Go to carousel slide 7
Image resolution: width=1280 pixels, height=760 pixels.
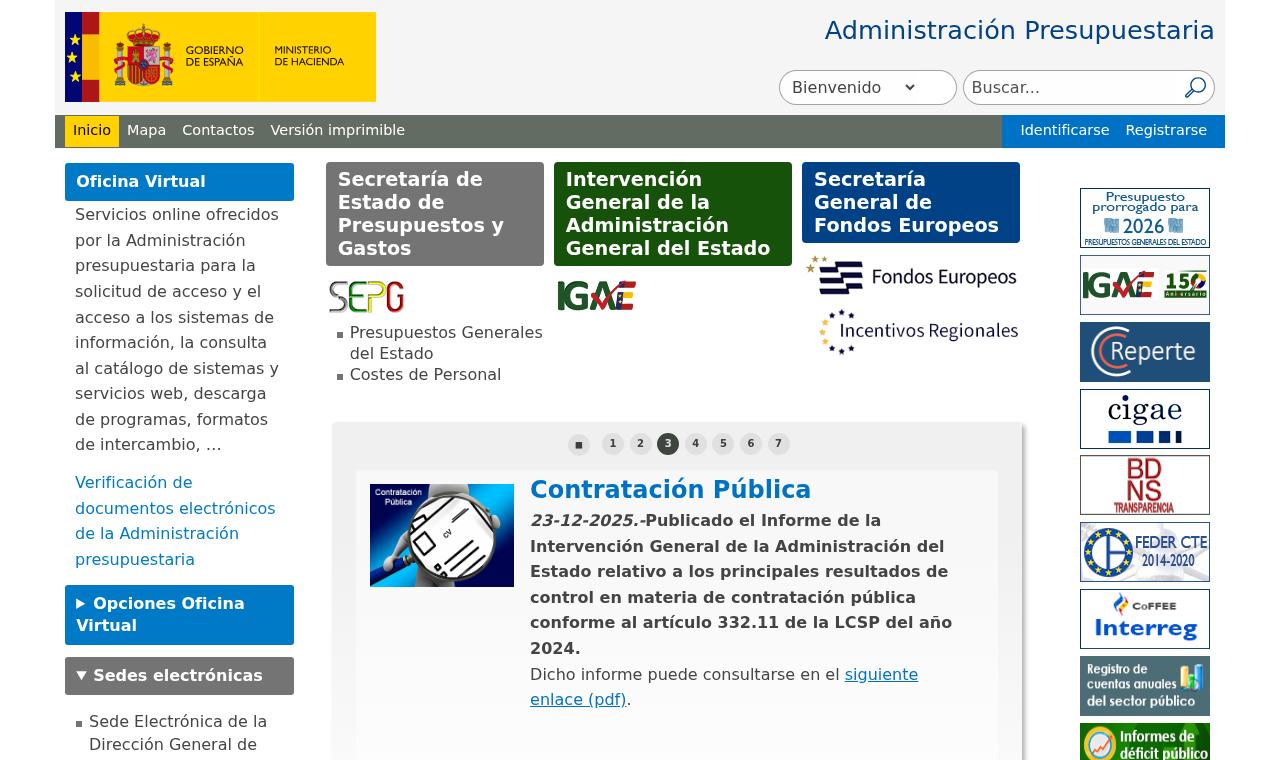[779, 444]
